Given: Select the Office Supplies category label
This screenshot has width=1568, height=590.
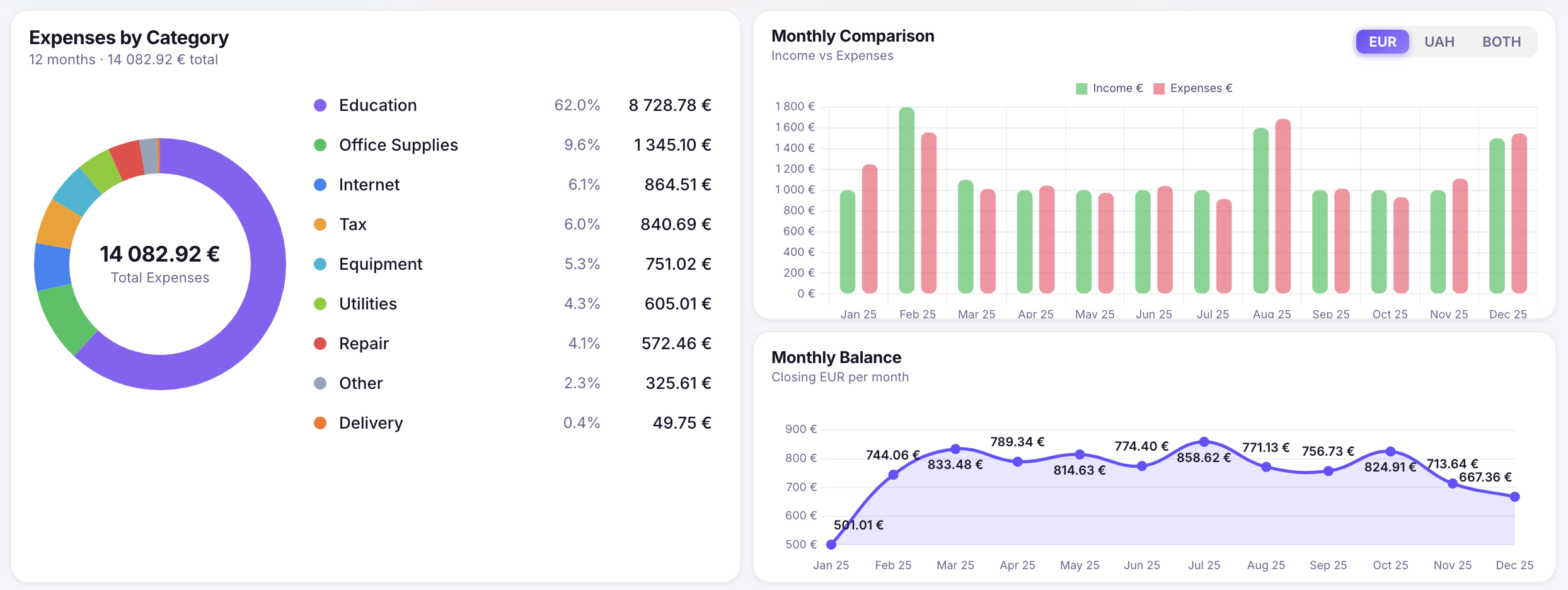Looking at the screenshot, I should pyautogui.click(x=398, y=145).
